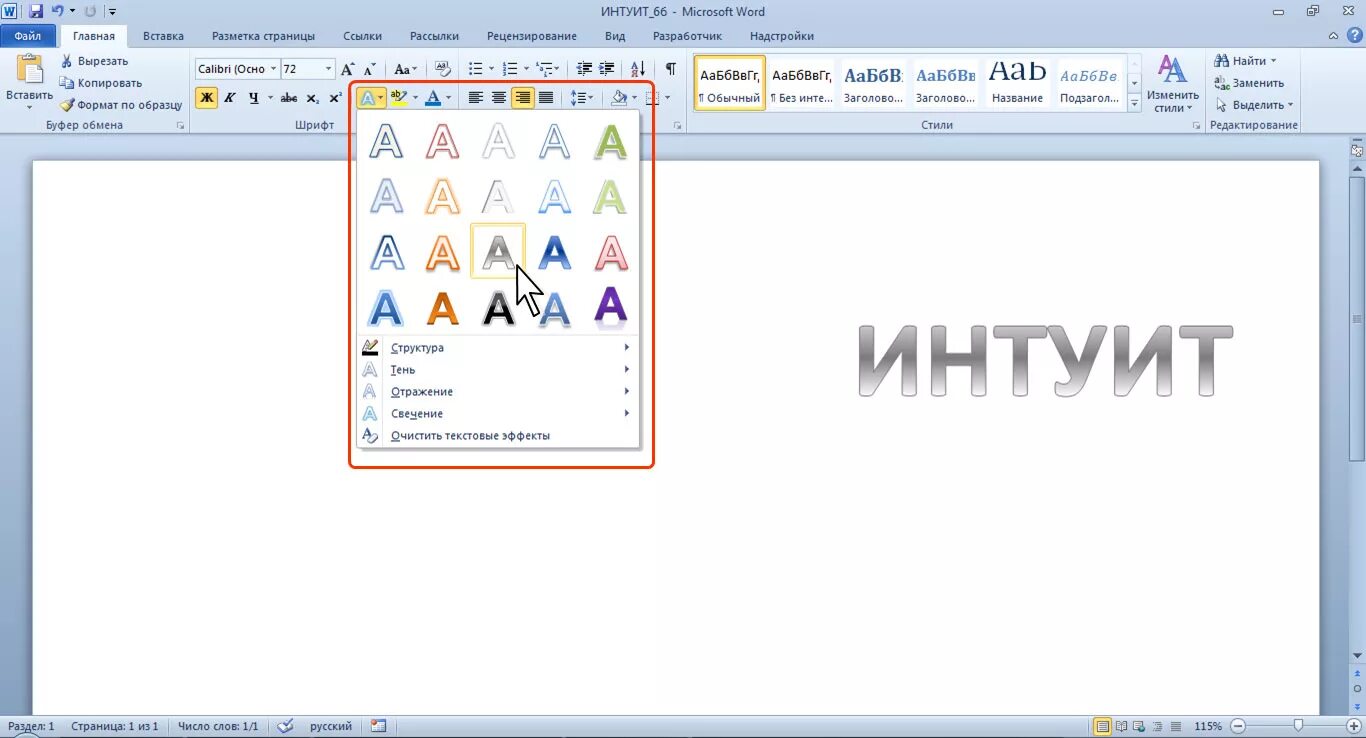Open the Отражение reflection submenu
The image size is (1366, 738).
point(498,392)
